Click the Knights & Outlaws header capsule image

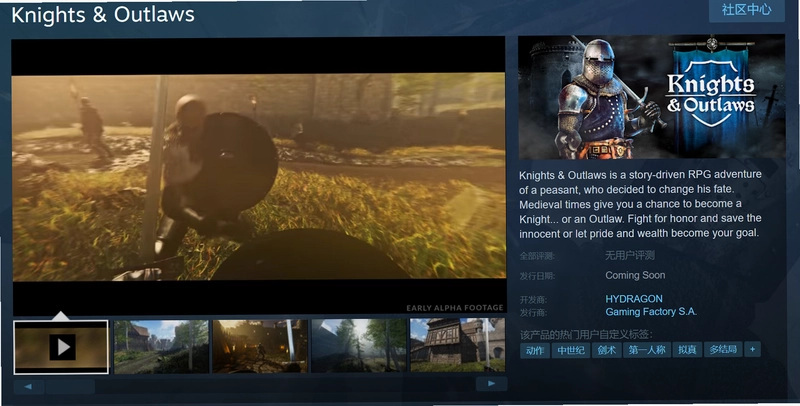652,96
